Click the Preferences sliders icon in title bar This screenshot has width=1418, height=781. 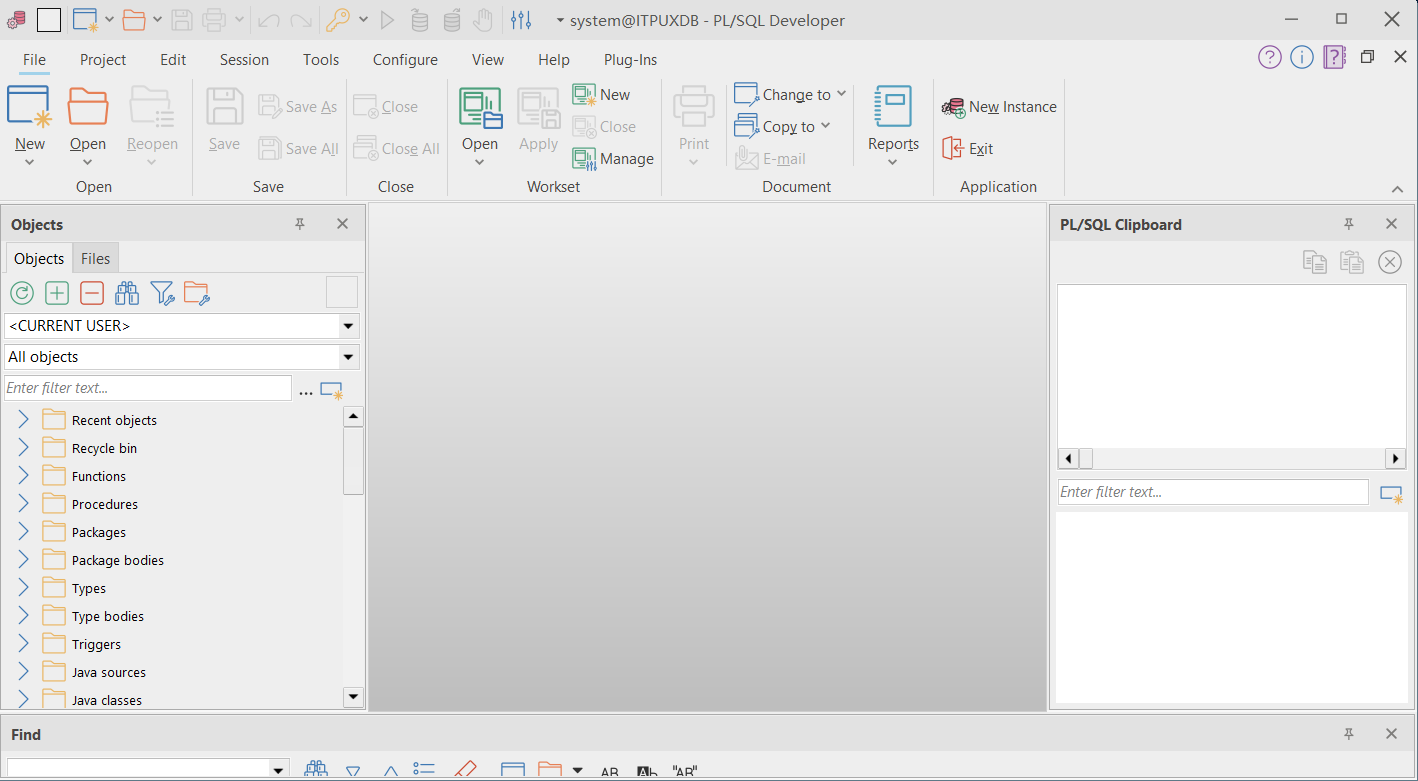point(521,19)
